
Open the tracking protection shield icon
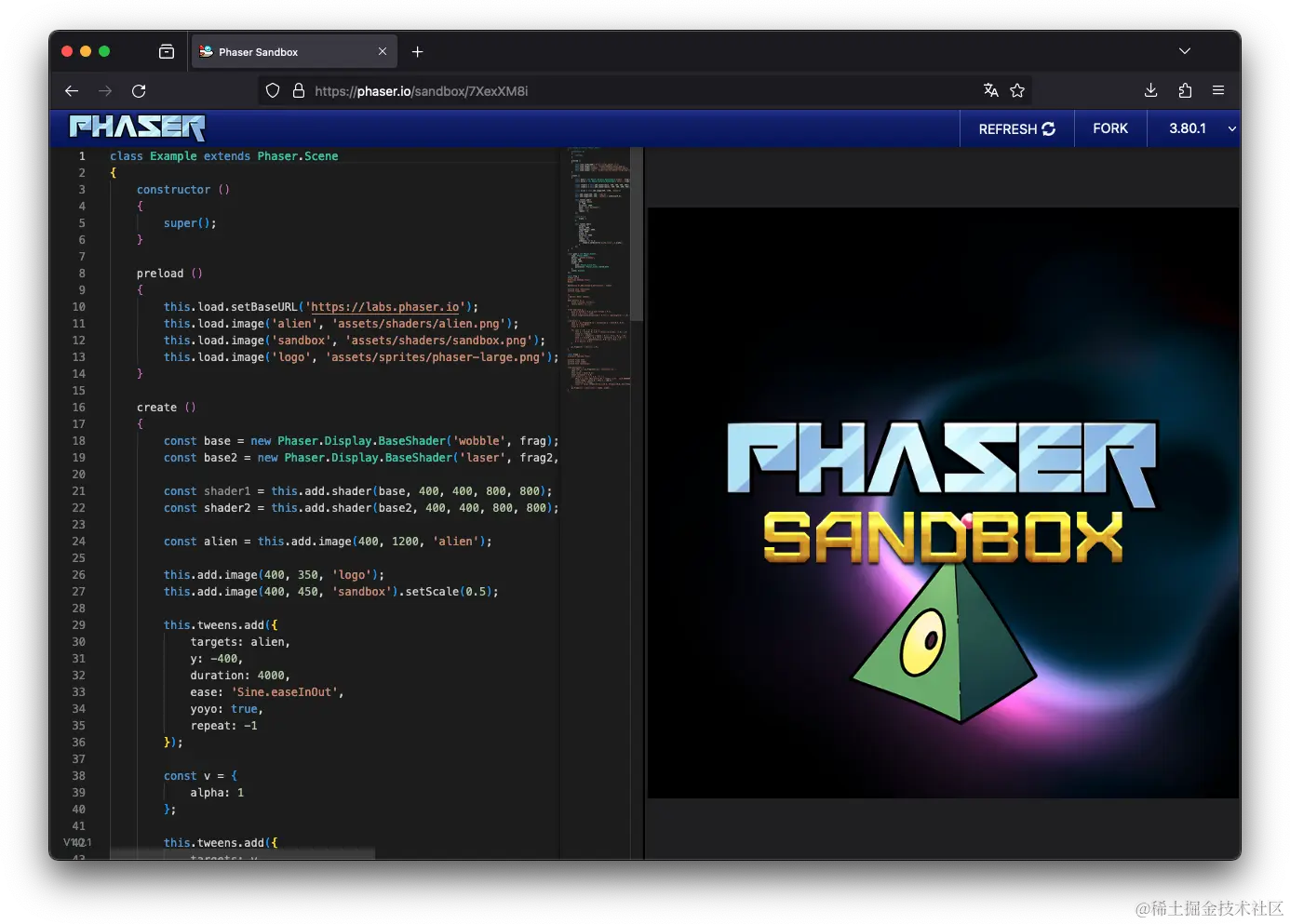[x=273, y=90]
